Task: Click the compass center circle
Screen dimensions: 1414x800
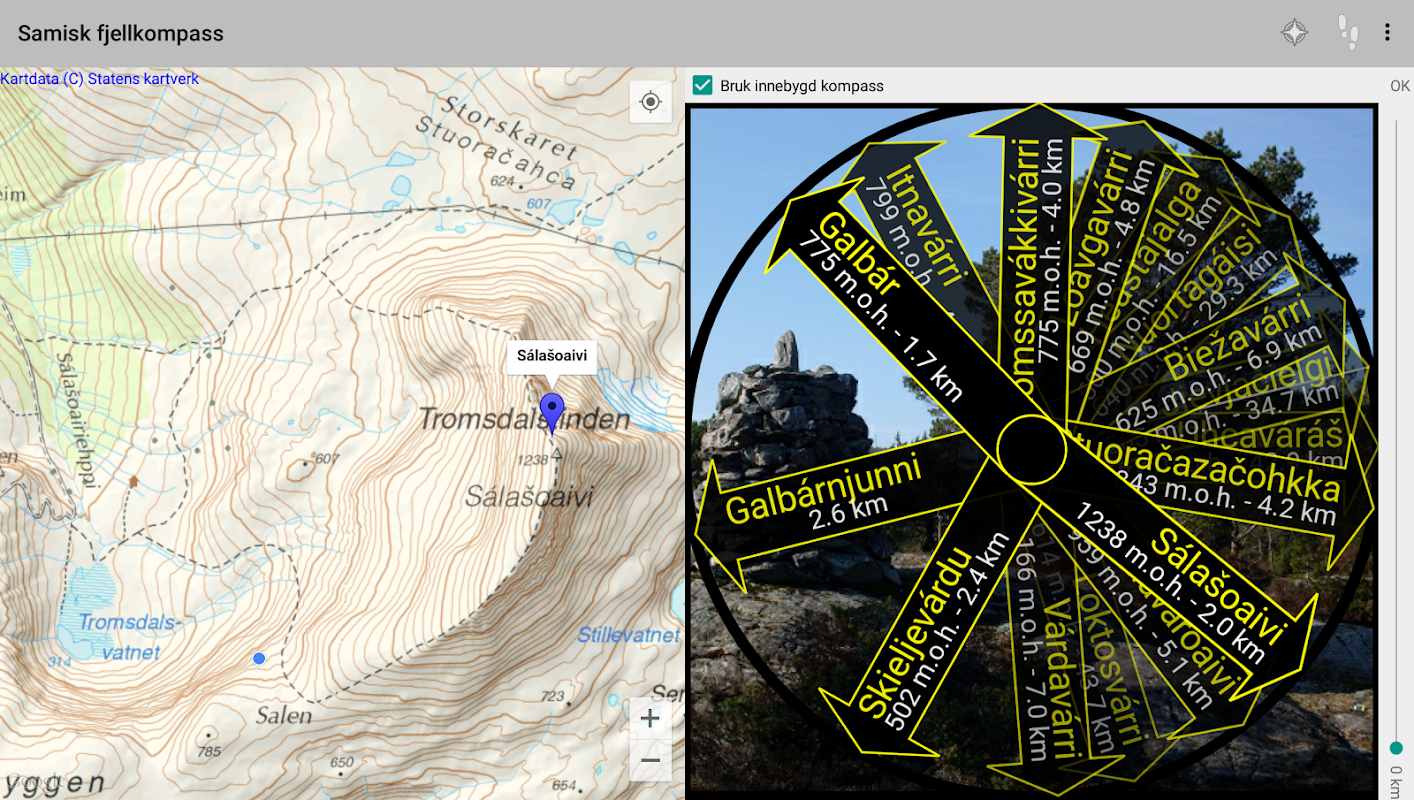Action: pyautogui.click(x=1033, y=450)
